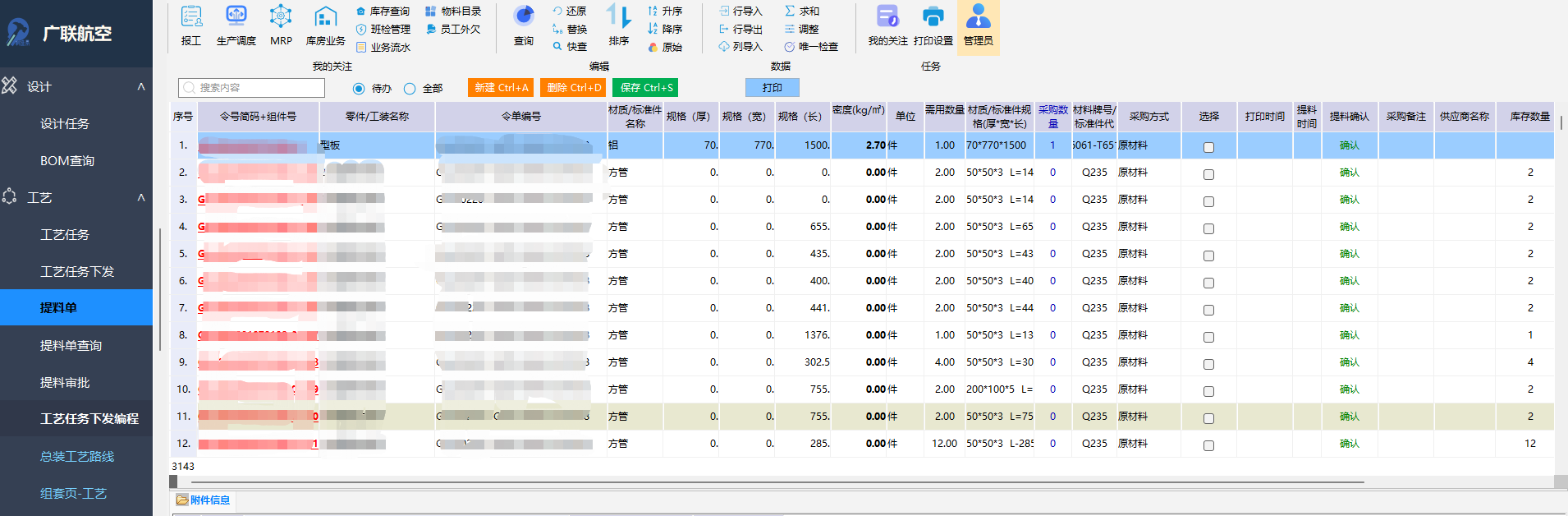Click 列导入
Image resolution: width=1568 pixels, height=516 pixels.
tap(740, 47)
